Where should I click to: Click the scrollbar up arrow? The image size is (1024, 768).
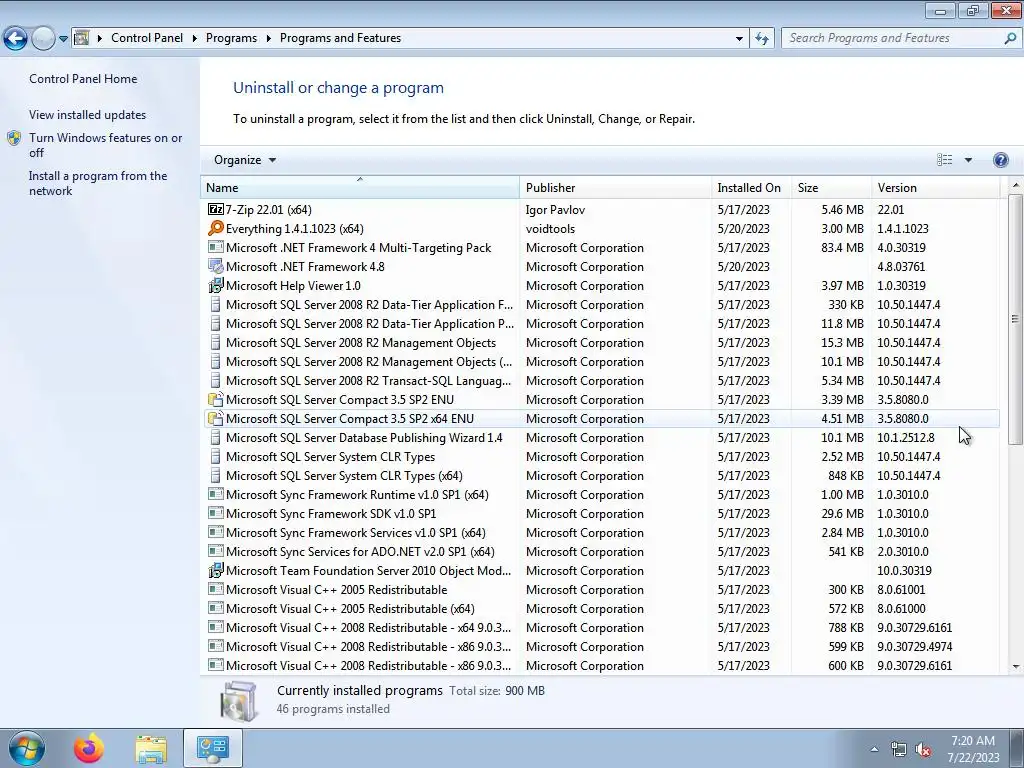[x=1015, y=185]
